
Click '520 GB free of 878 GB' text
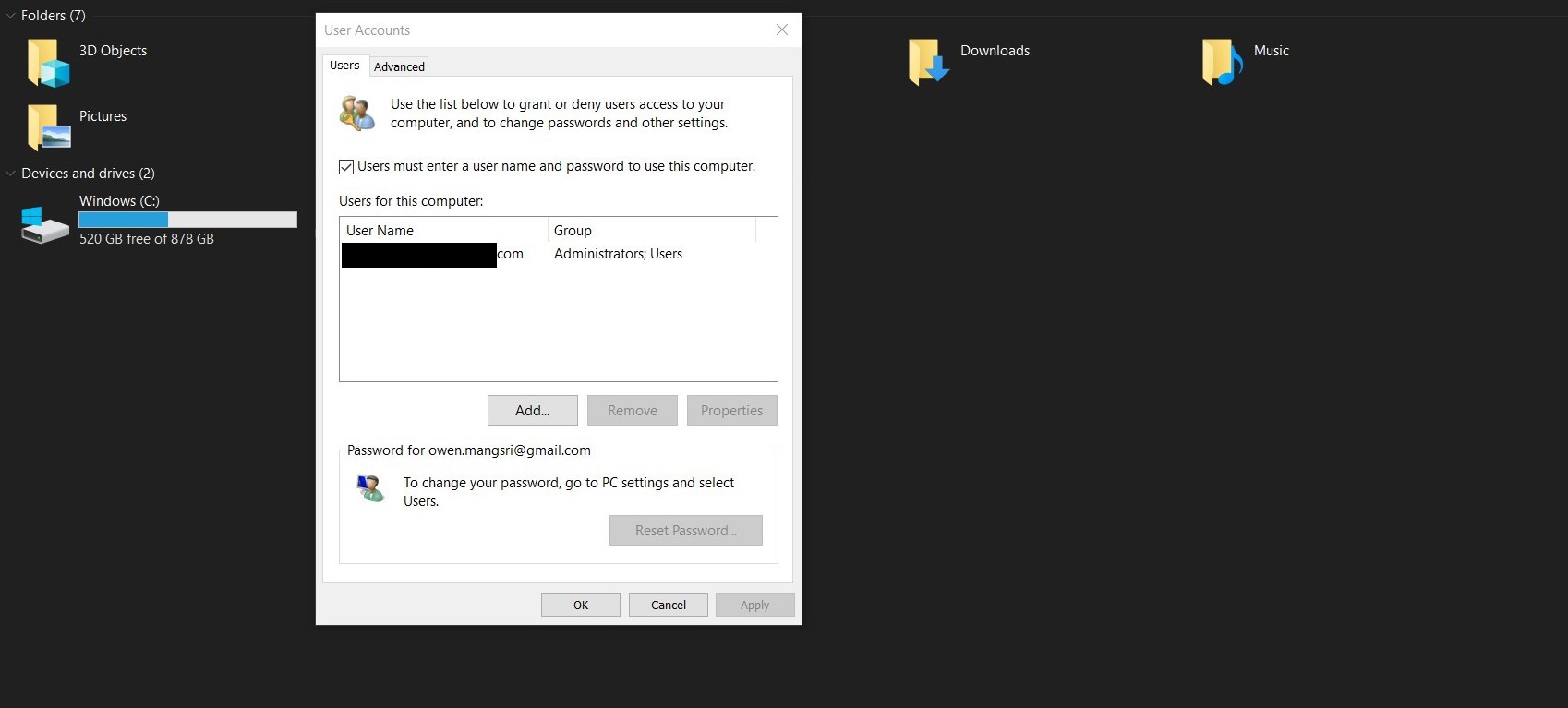146,239
